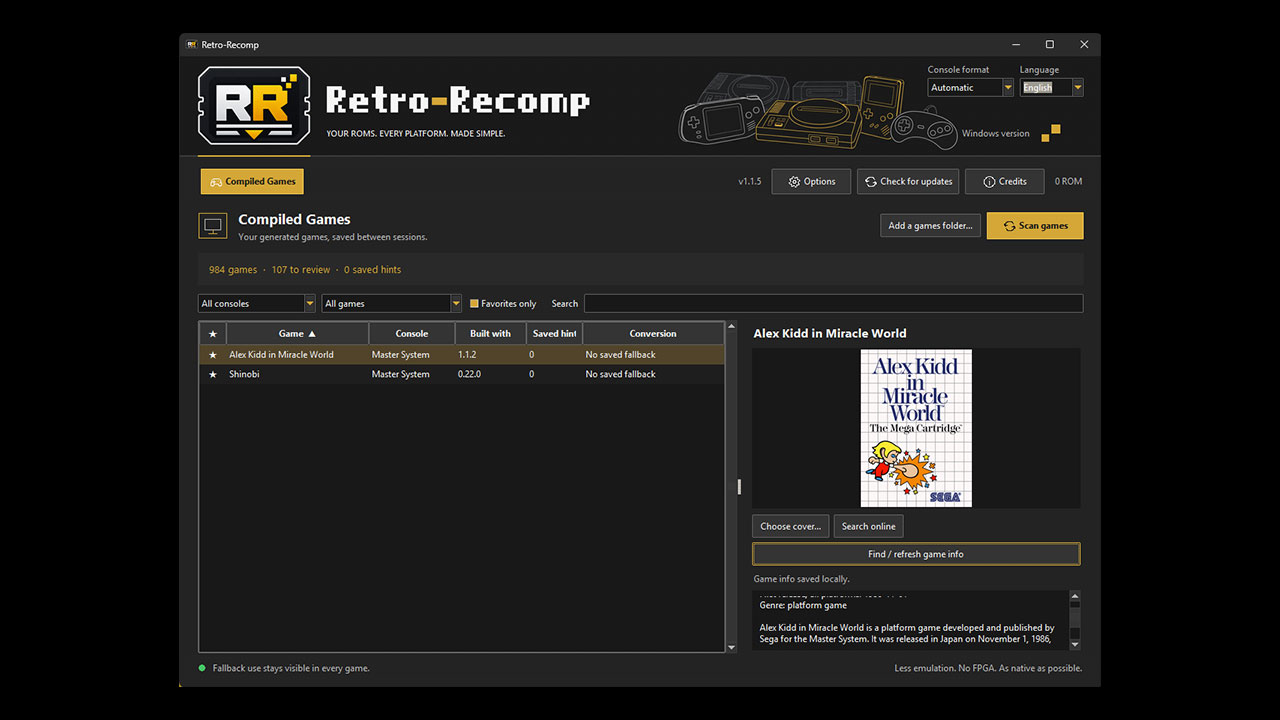
Task: Select the Alex Kidd in Miracle World row
Action: coord(462,355)
